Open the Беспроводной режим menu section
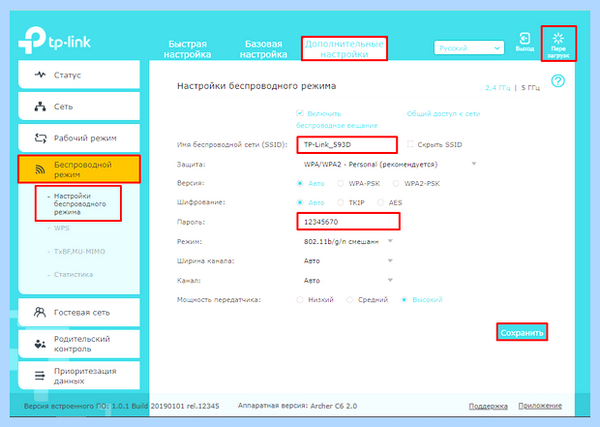This screenshot has width=600, height=427. (79, 169)
